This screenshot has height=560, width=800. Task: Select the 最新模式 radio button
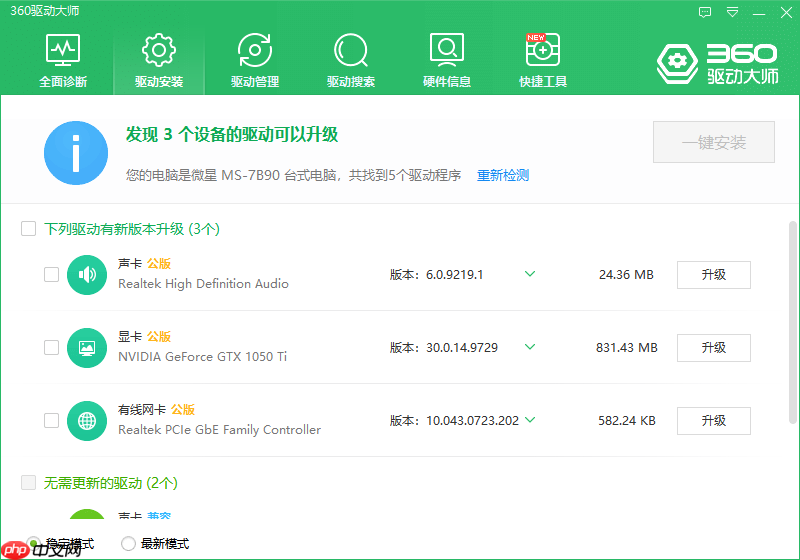coord(128,544)
